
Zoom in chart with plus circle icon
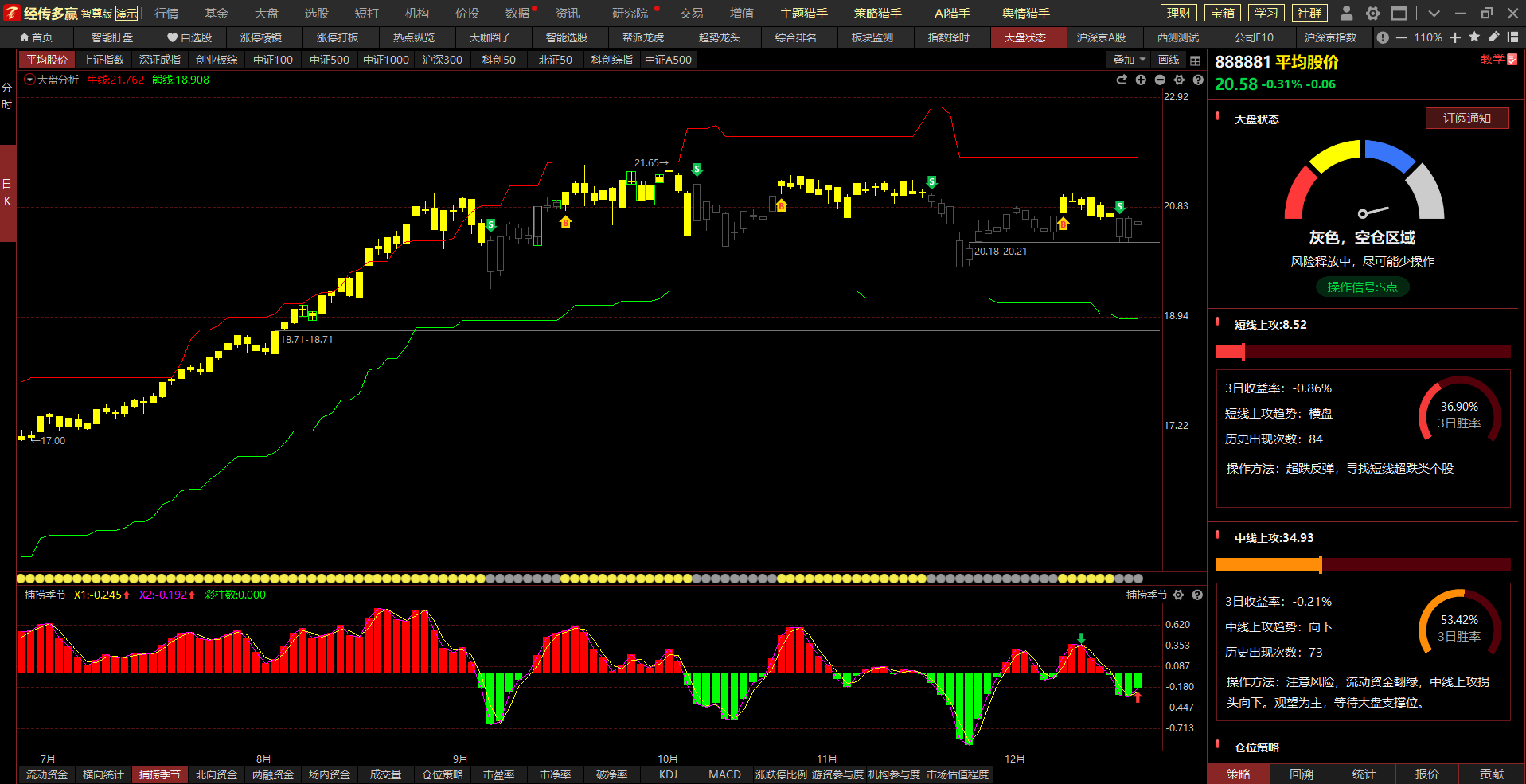click(x=1141, y=80)
